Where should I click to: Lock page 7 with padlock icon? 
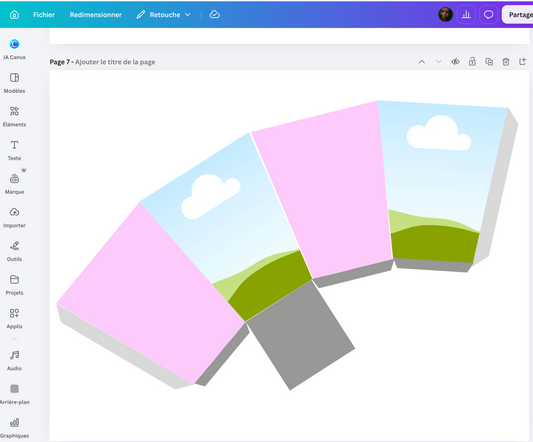coord(472,62)
